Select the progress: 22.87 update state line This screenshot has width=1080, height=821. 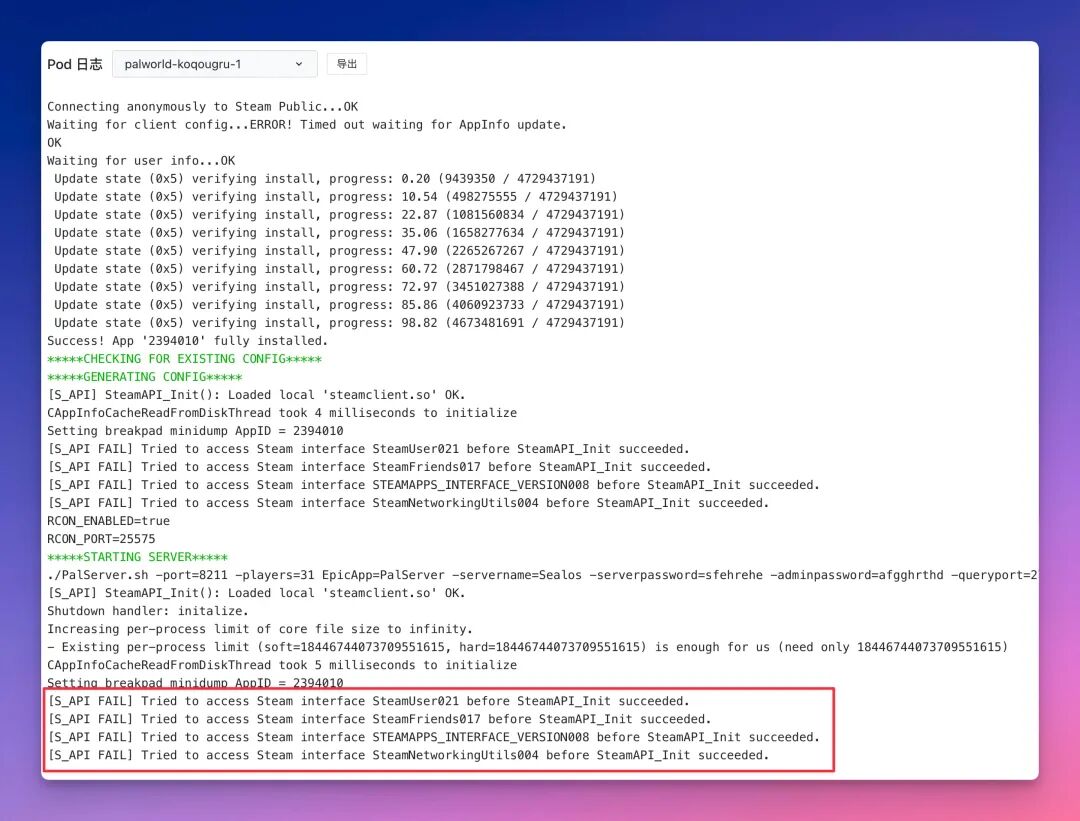click(340, 215)
